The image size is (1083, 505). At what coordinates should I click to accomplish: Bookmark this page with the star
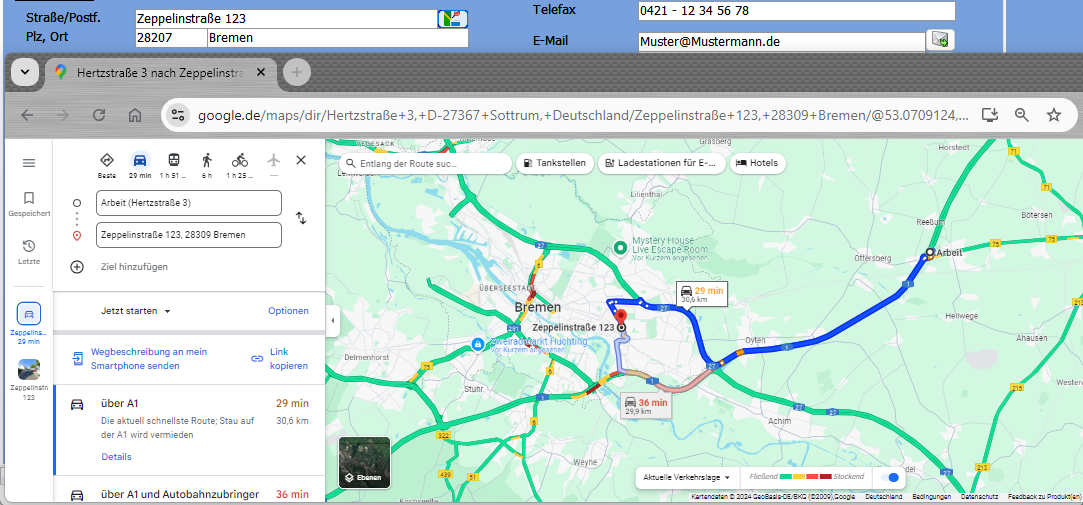(1053, 115)
